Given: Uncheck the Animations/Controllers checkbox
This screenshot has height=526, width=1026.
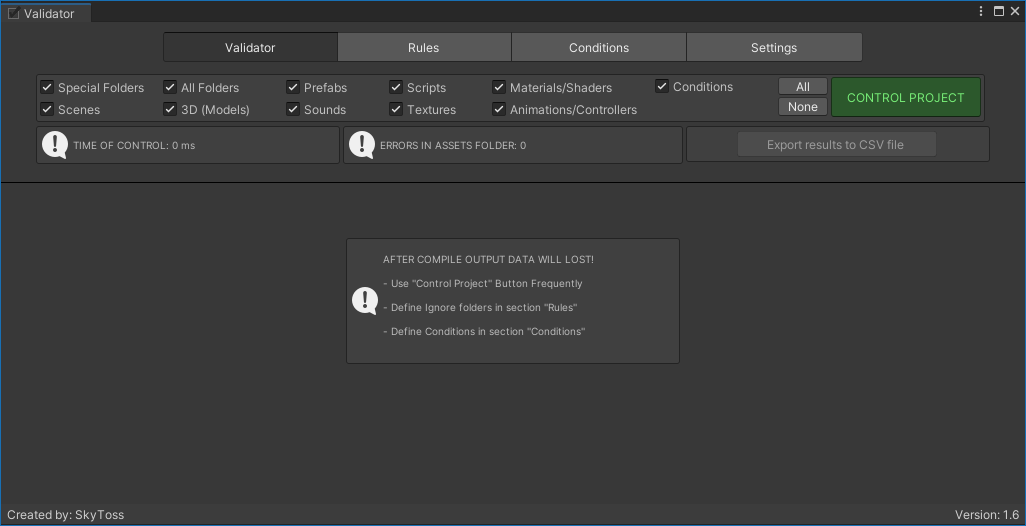Looking at the screenshot, I should [x=499, y=109].
